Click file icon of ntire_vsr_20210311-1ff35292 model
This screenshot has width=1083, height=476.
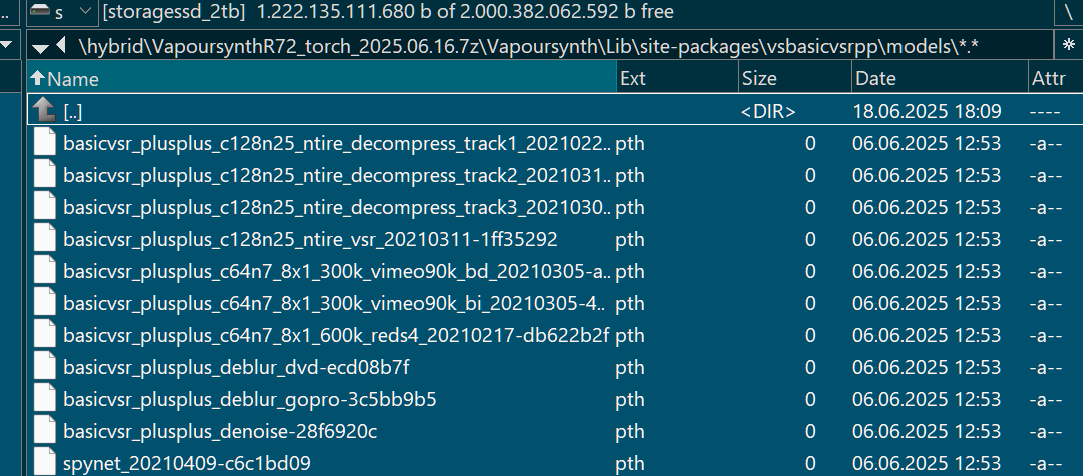(45, 239)
